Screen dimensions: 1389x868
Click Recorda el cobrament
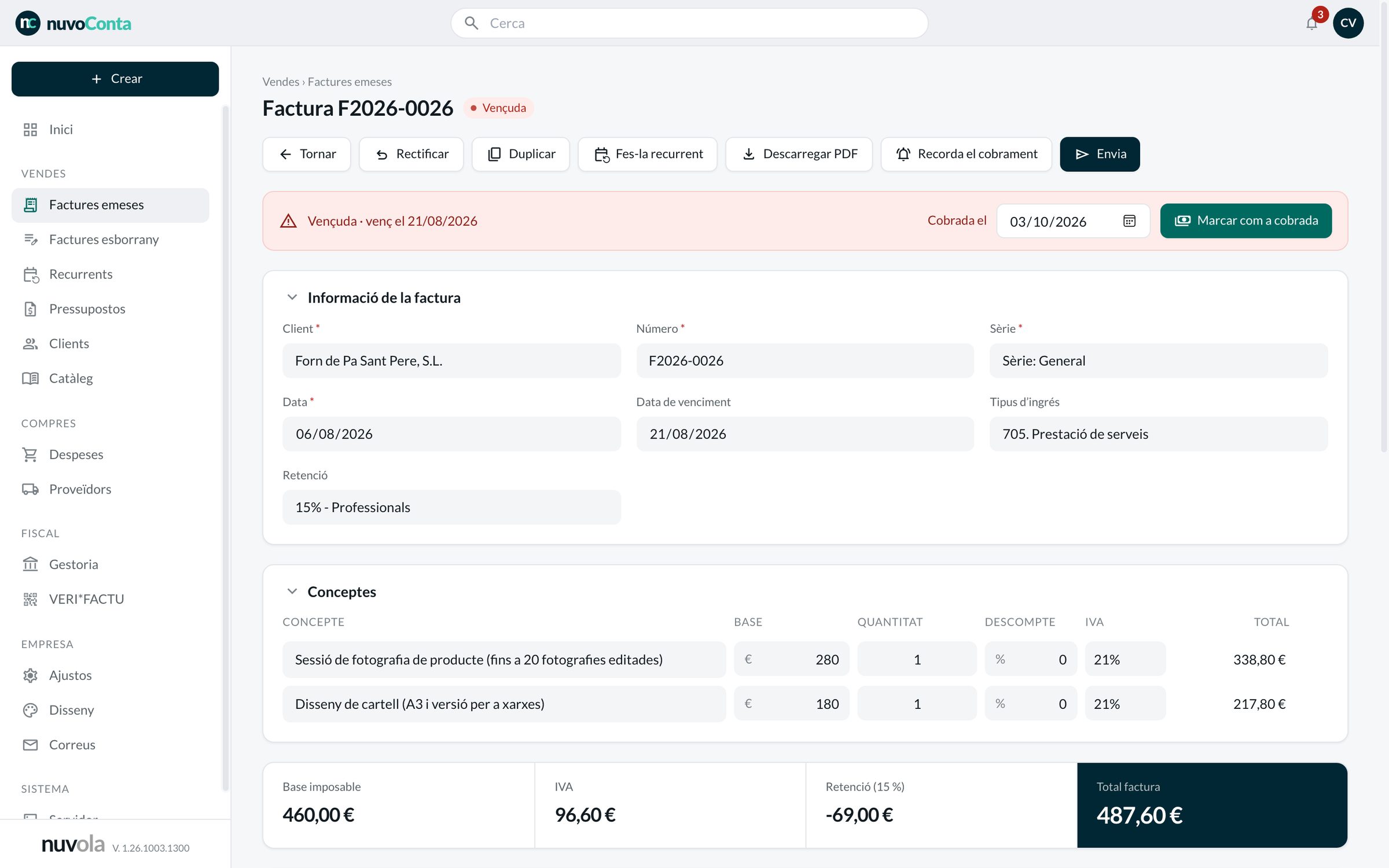[x=967, y=154]
